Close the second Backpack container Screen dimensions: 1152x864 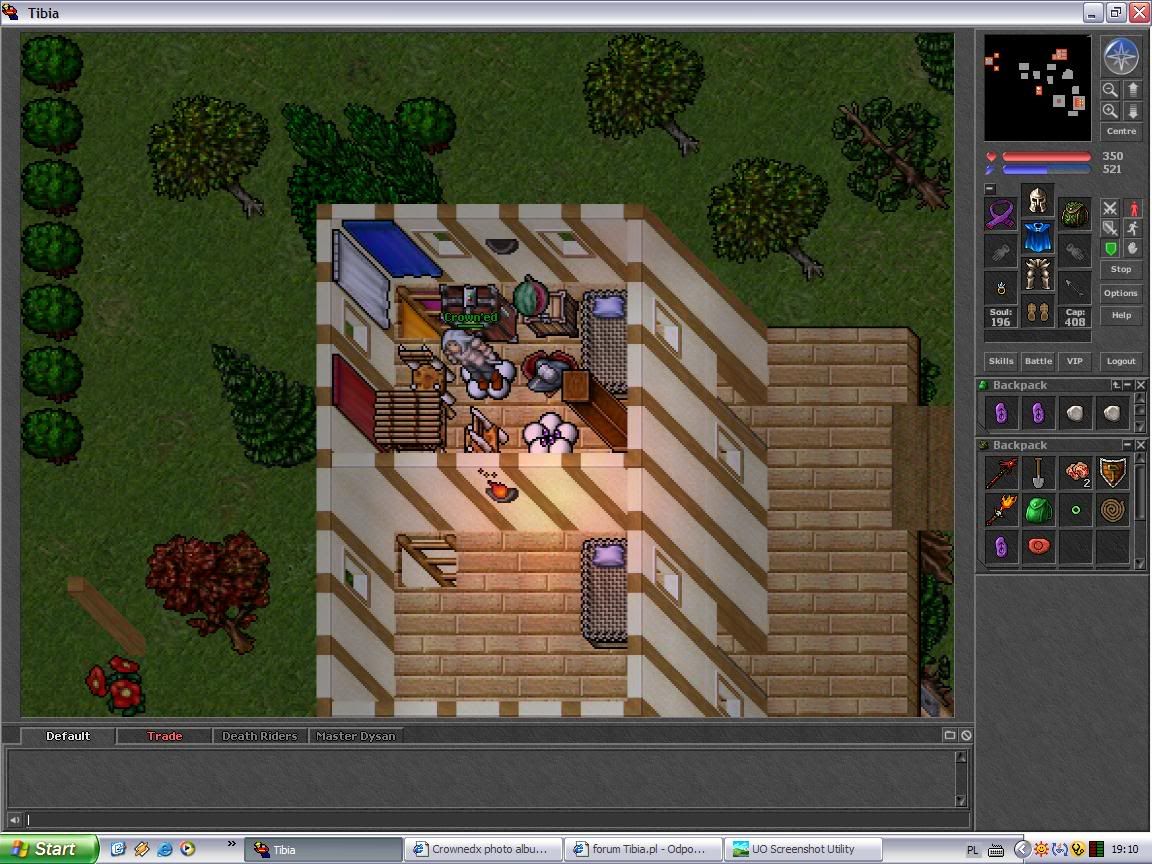click(x=1140, y=445)
